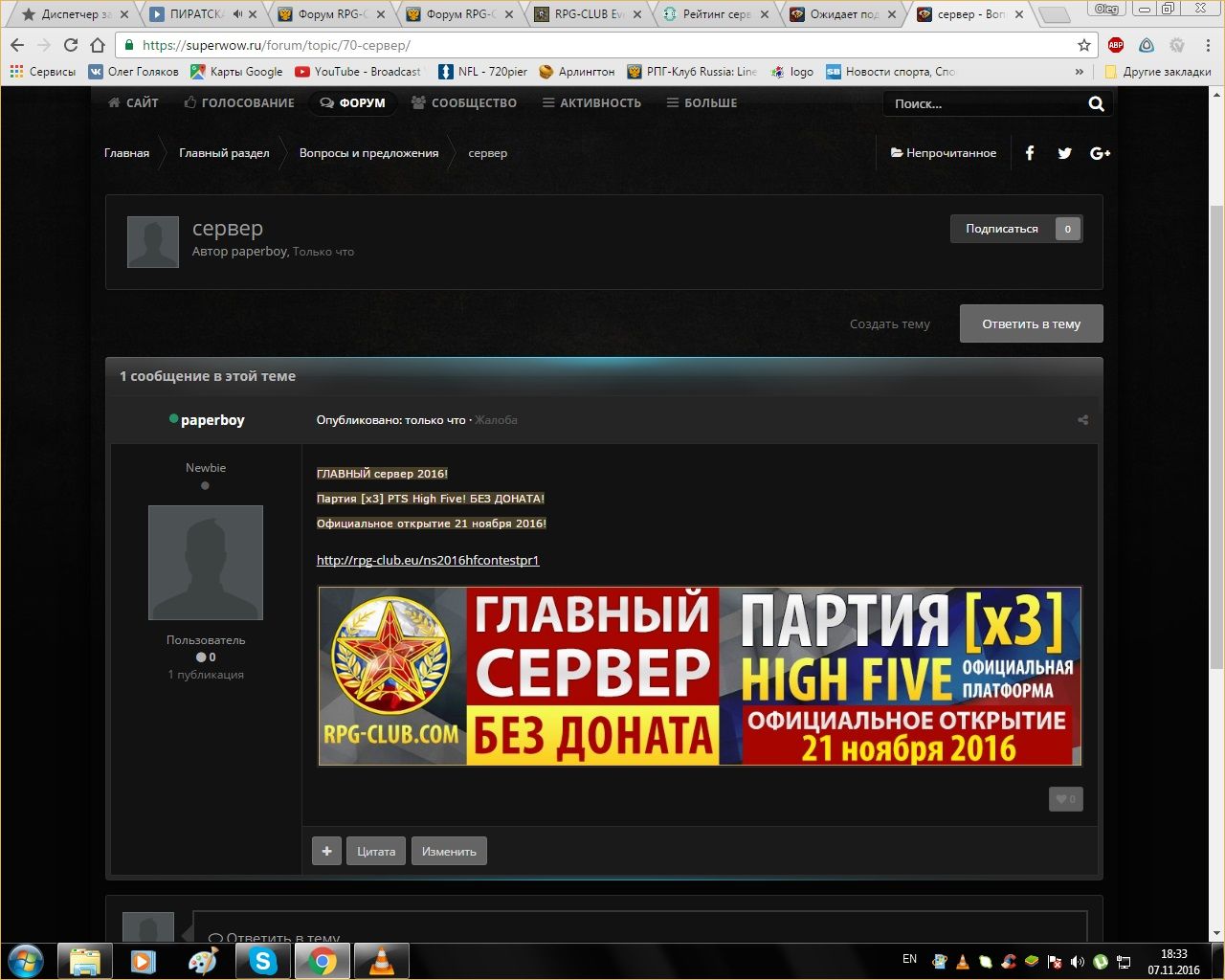Viewport: 1225px width, 980px height.
Task: Open Chrome from the taskbar
Action: tap(322, 961)
